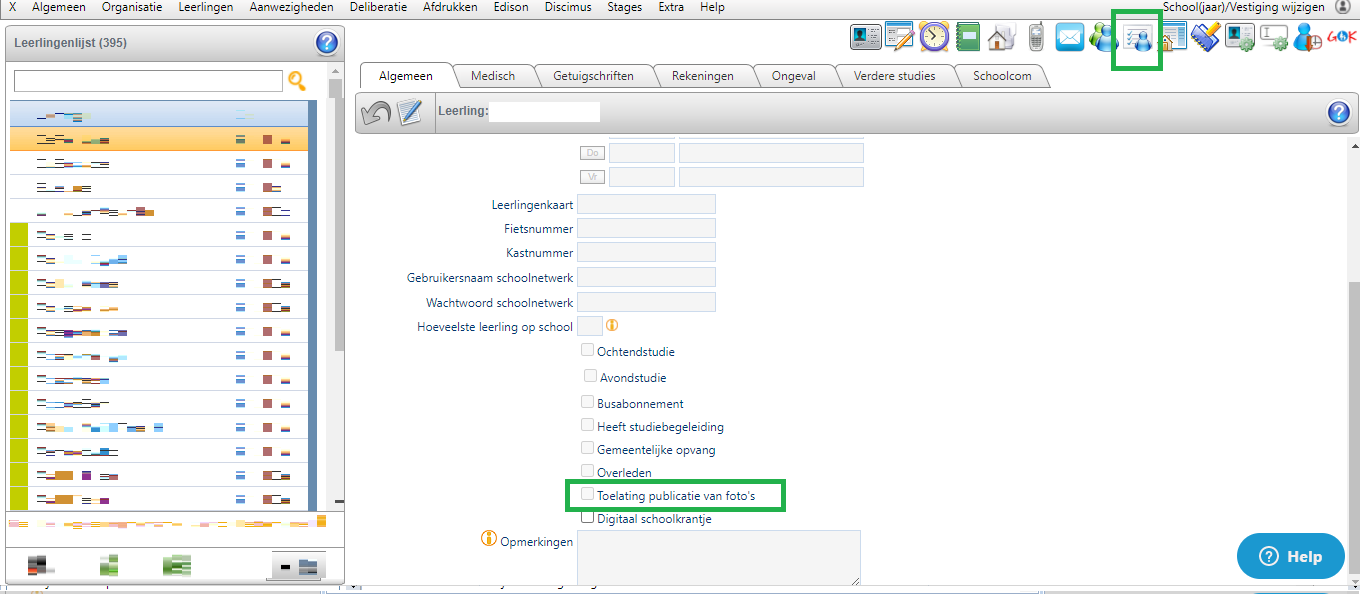Select the Verdere studies tab
Viewport: 1360px width, 594px height.
point(894,76)
